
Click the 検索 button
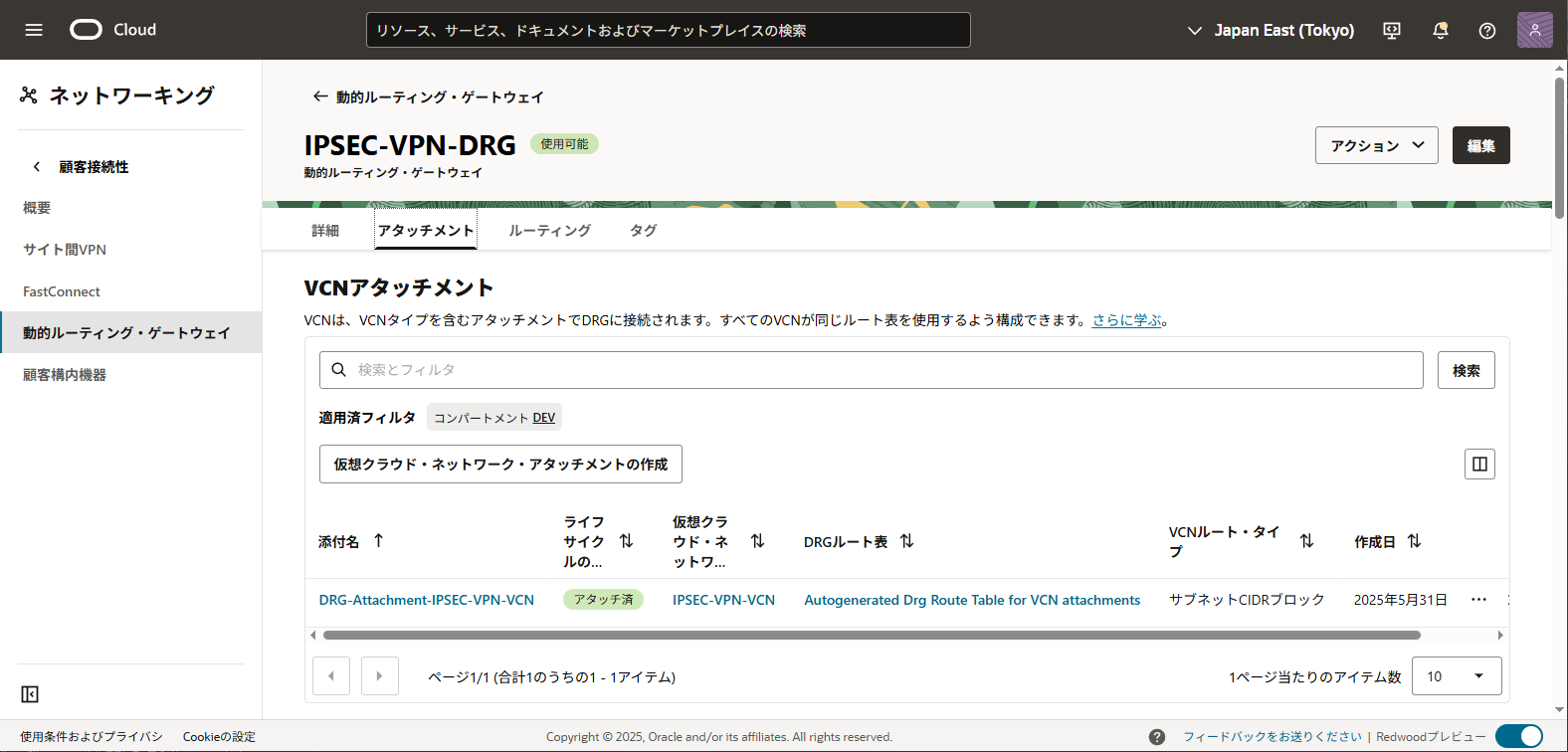[1467, 370]
